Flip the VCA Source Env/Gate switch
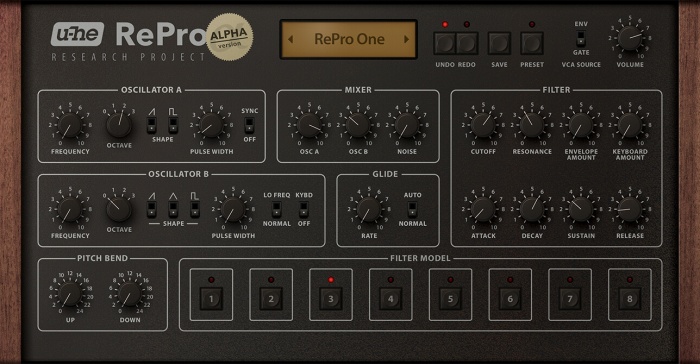Viewport: 700px width, 364px height. [x=581, y=38]
